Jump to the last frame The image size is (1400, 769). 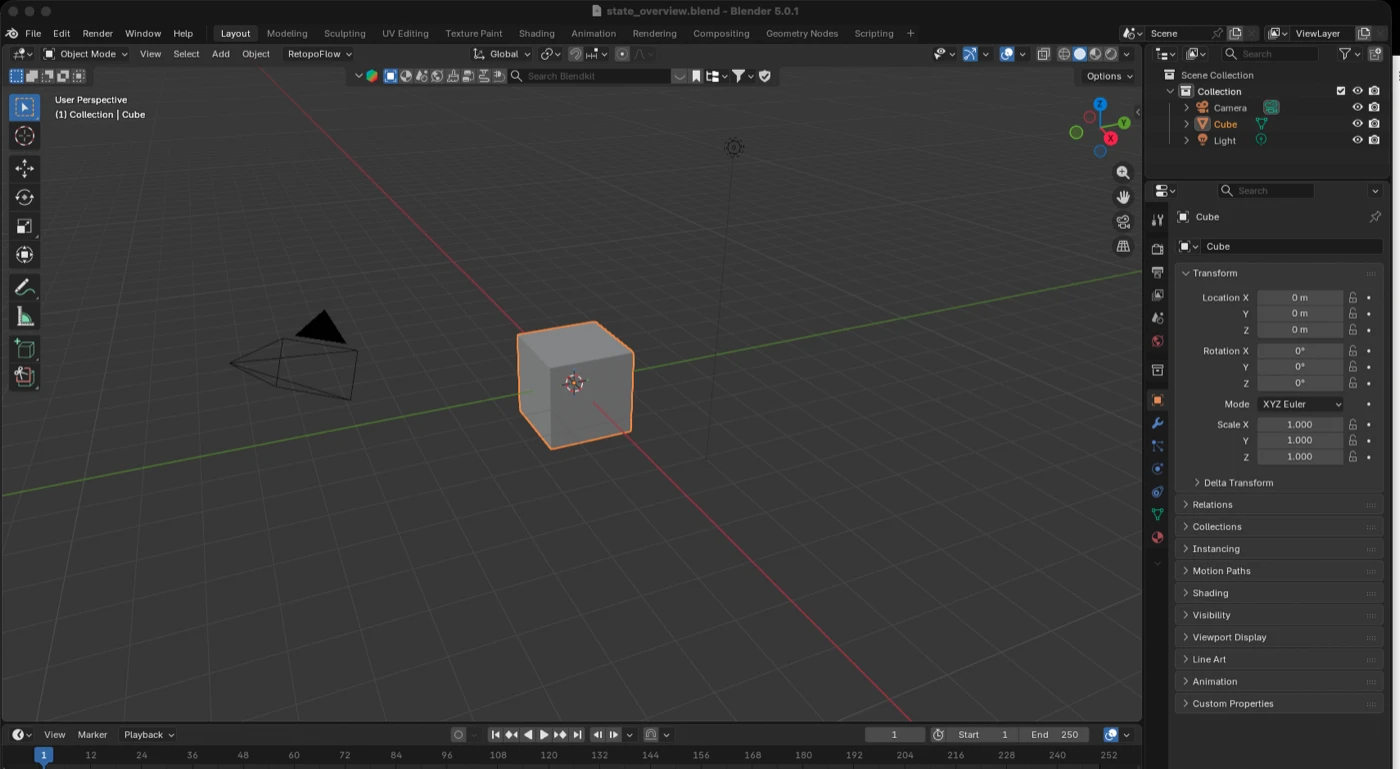point(577,735)
